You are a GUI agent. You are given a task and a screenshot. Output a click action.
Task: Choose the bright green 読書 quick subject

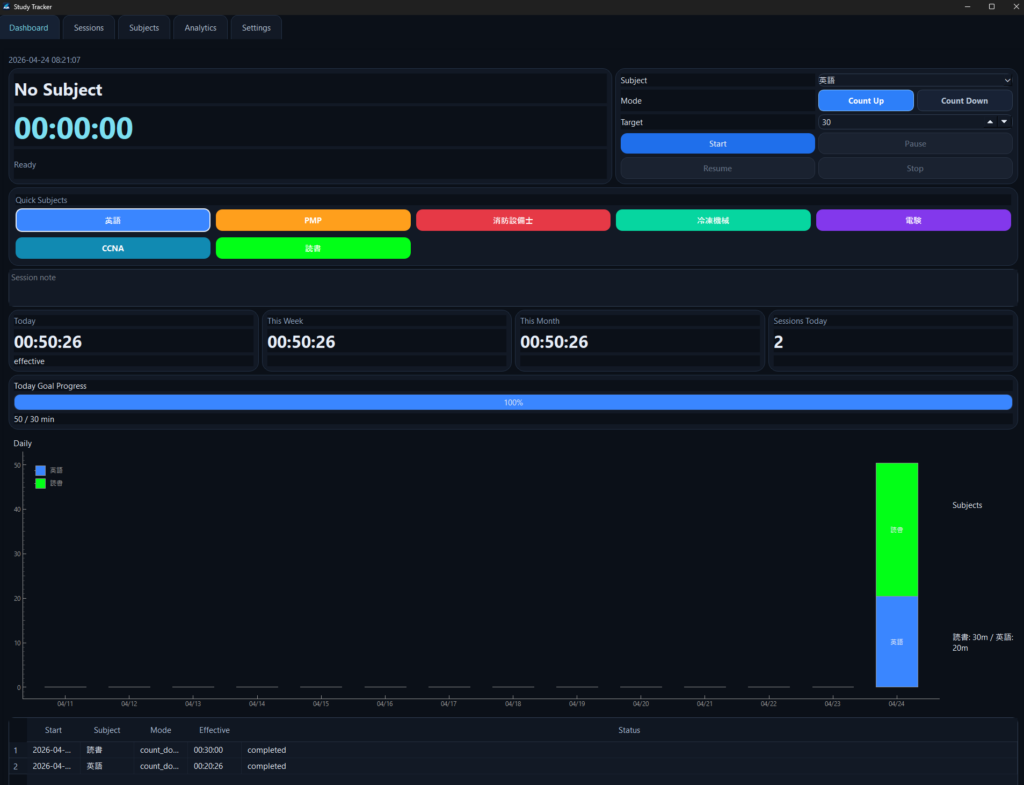coord(313,248)
